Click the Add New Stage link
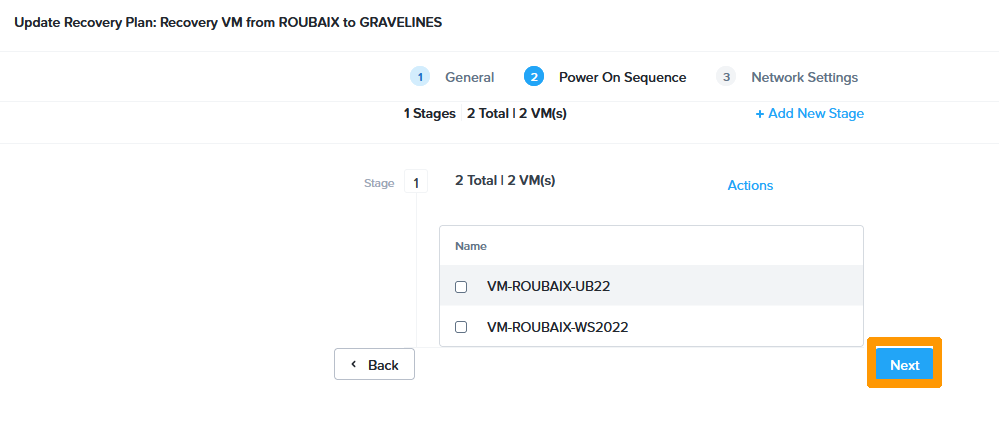 tap(816, 114)
